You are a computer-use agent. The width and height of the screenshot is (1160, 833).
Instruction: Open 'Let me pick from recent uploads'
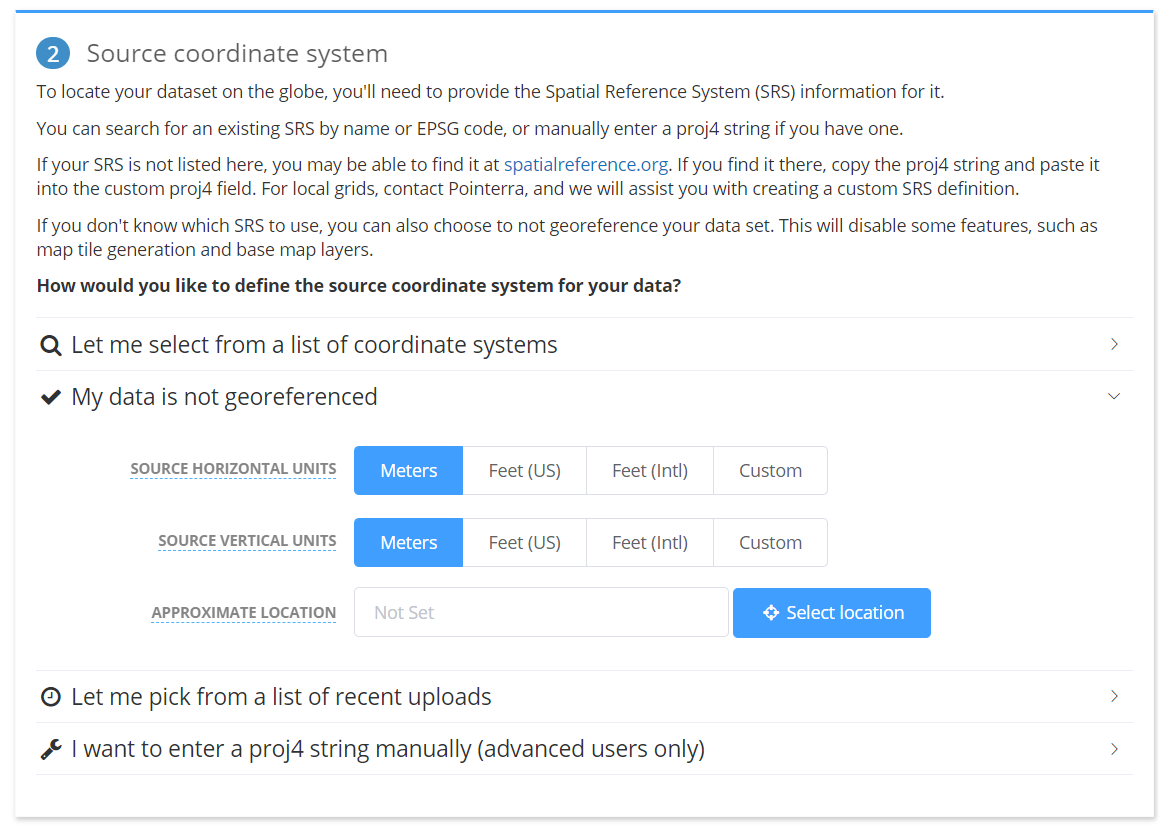tap(281, 697)
